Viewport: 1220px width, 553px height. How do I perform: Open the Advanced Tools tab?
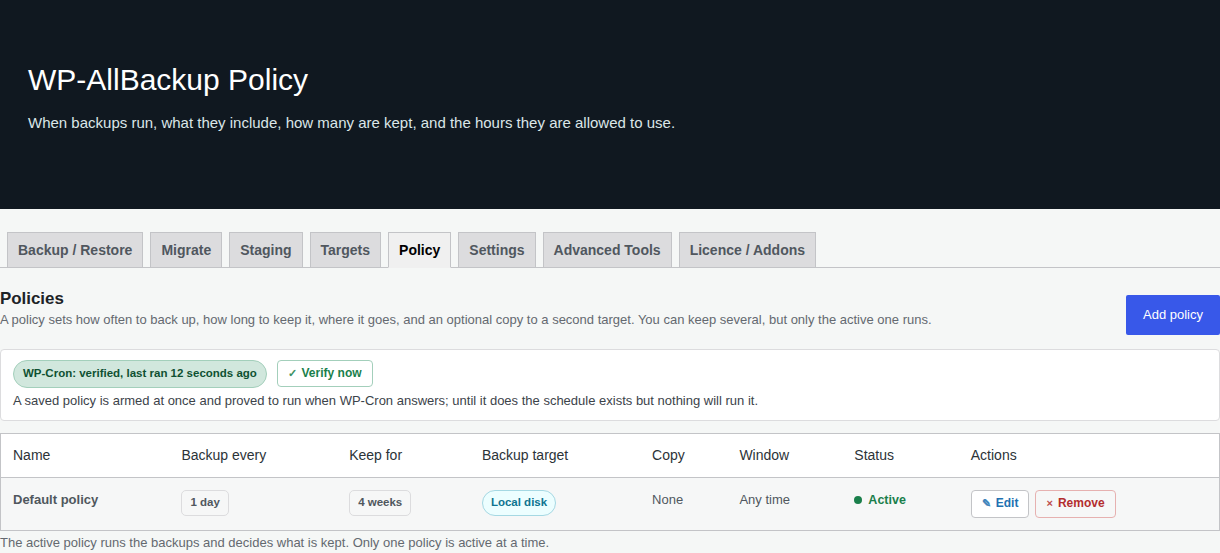607,250
